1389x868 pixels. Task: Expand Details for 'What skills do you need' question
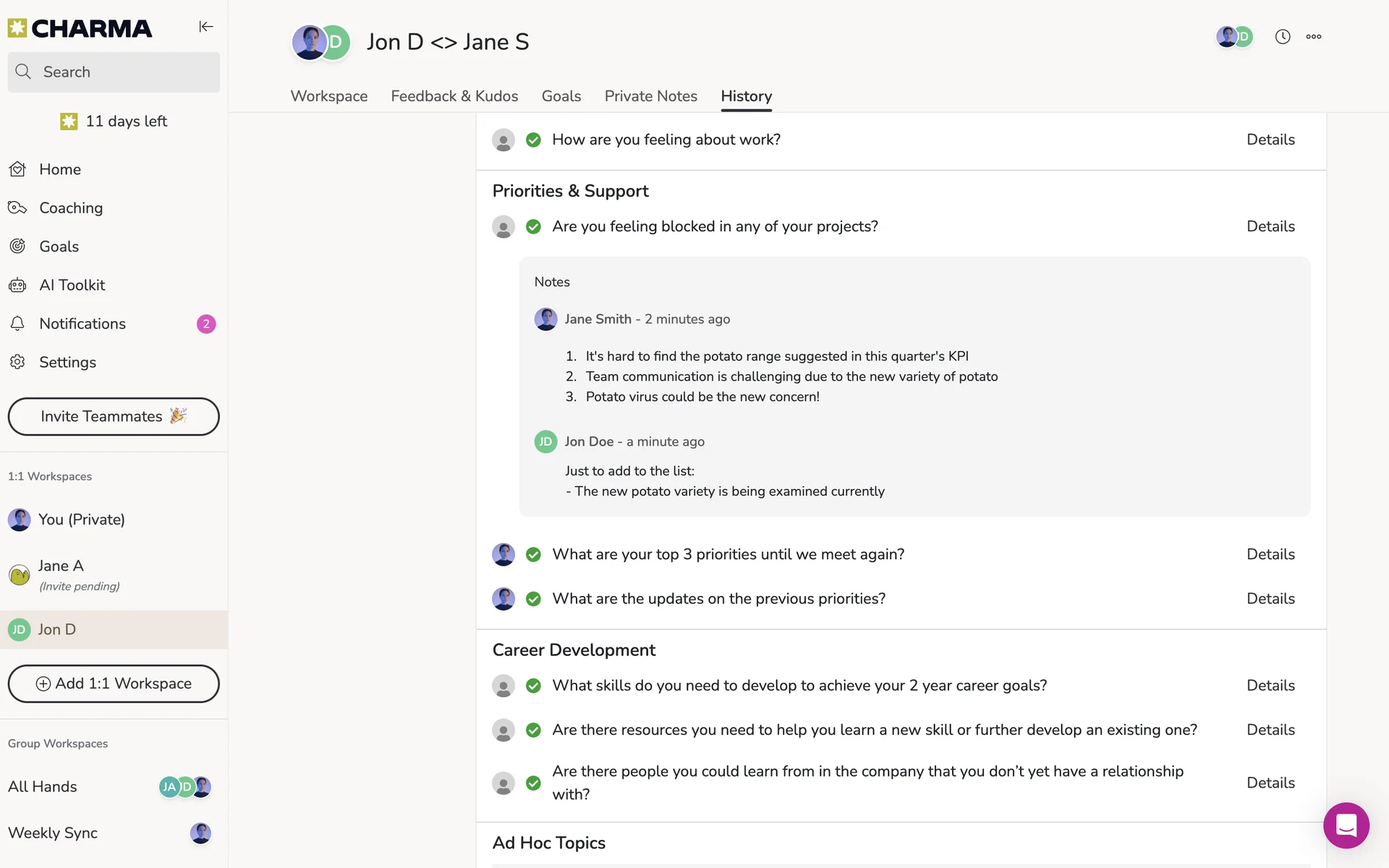(x=1270, y=686)
